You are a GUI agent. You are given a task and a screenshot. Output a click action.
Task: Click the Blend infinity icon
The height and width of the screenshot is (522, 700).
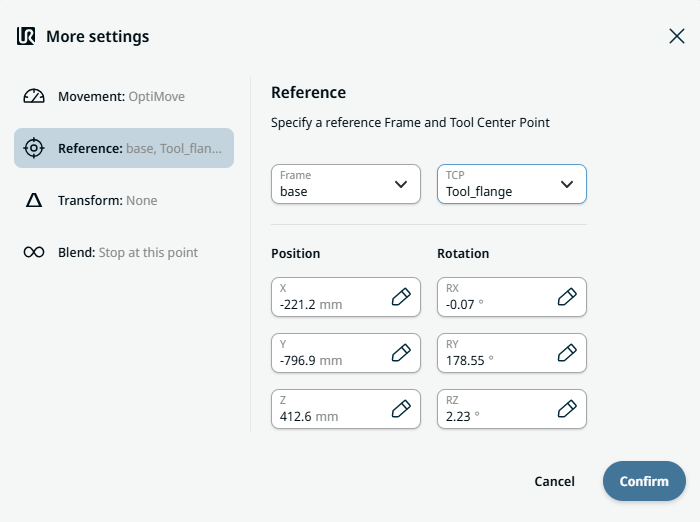[34, 253]
